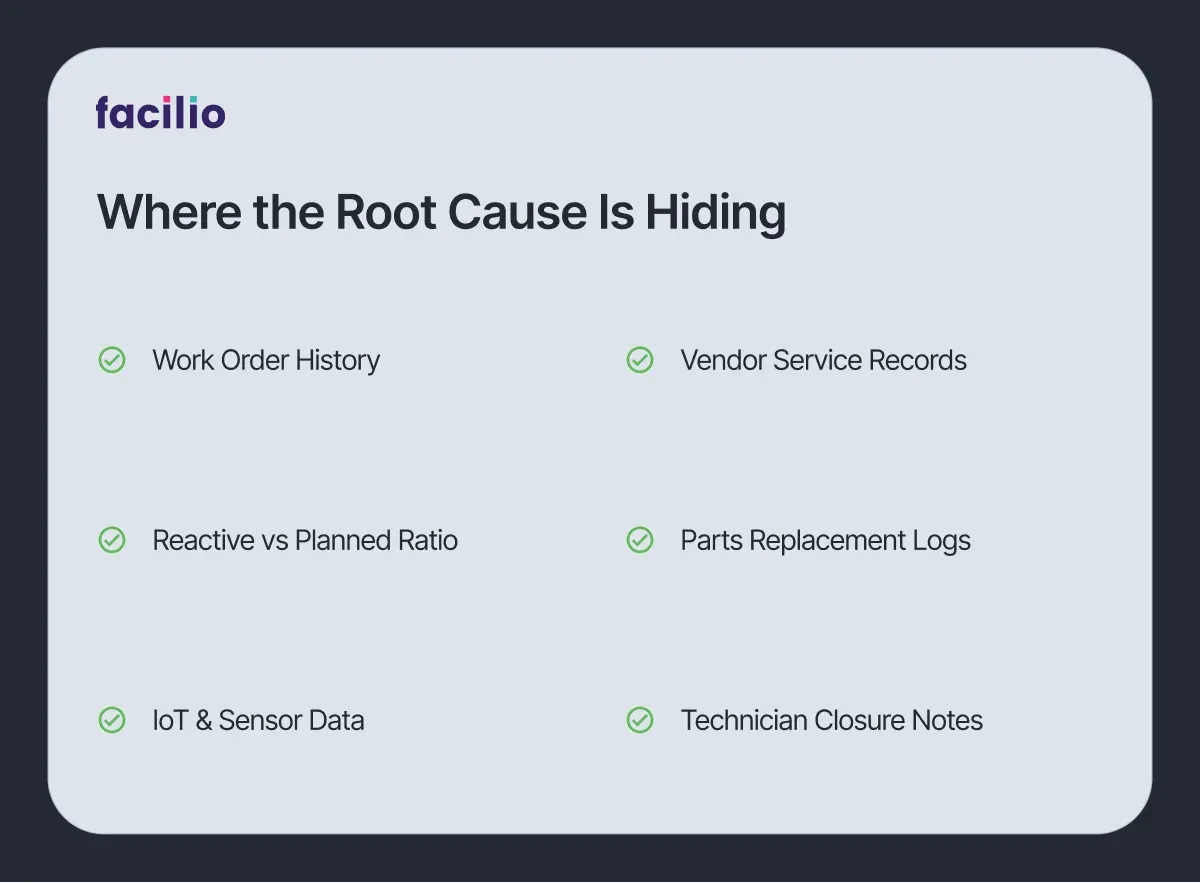Click the heading Where the Root Cause Is Hiding
The height and width of the screenshot is (883, 1200).
442,212
